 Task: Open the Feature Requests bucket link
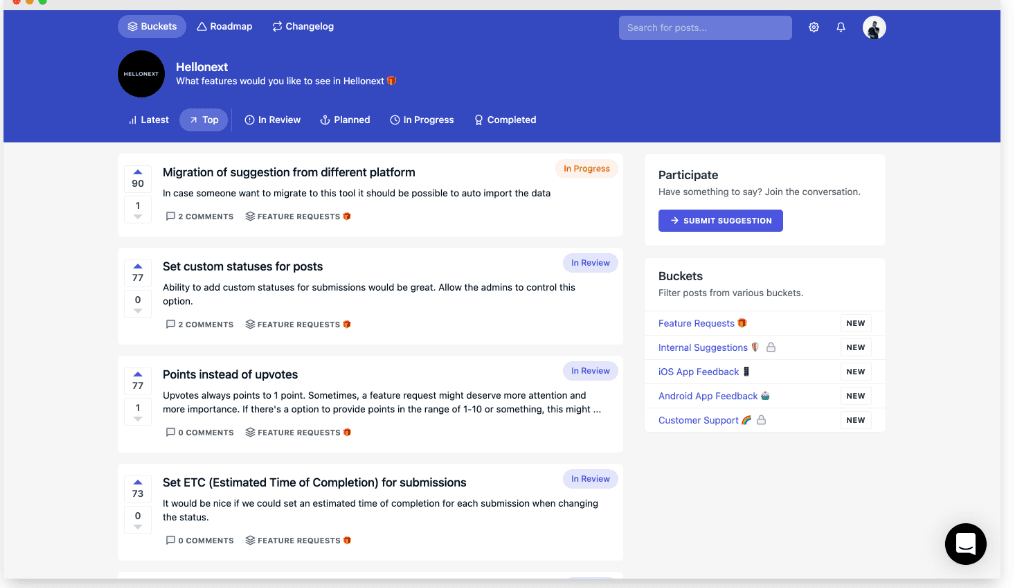(x=702, y=323)
